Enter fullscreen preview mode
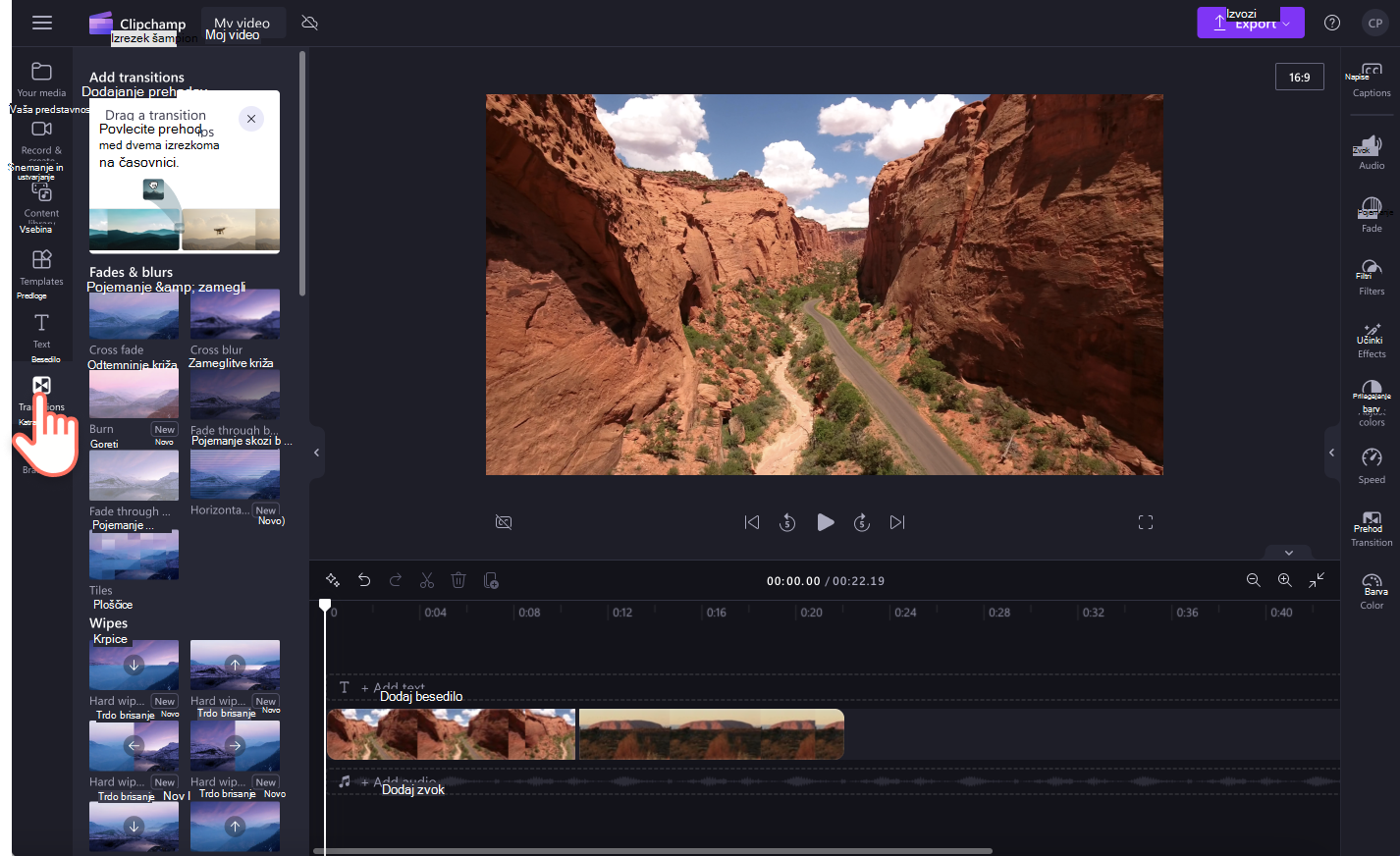The width and height of the screenshot is (1400, 856). (x=1146, y=522)
